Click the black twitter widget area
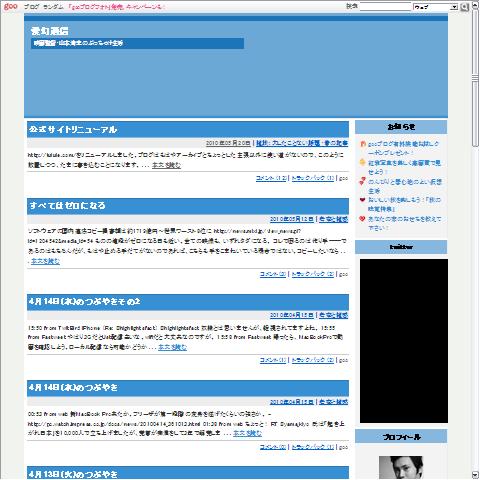The image size is (480, 480). click(404, 341)
